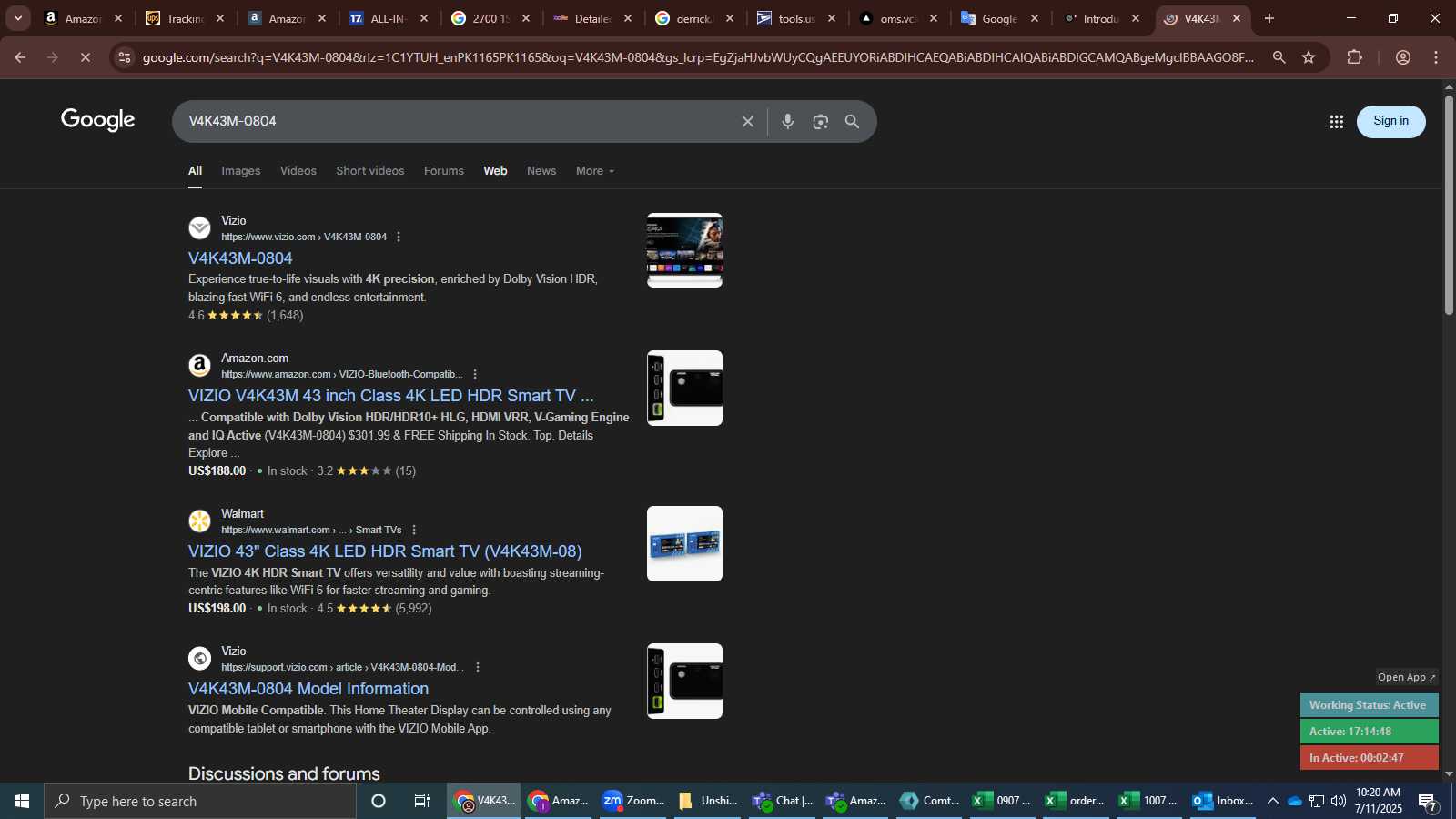1456x819 pixels.
Task: Open more options for Walmart result
Action: pos(414,530)
